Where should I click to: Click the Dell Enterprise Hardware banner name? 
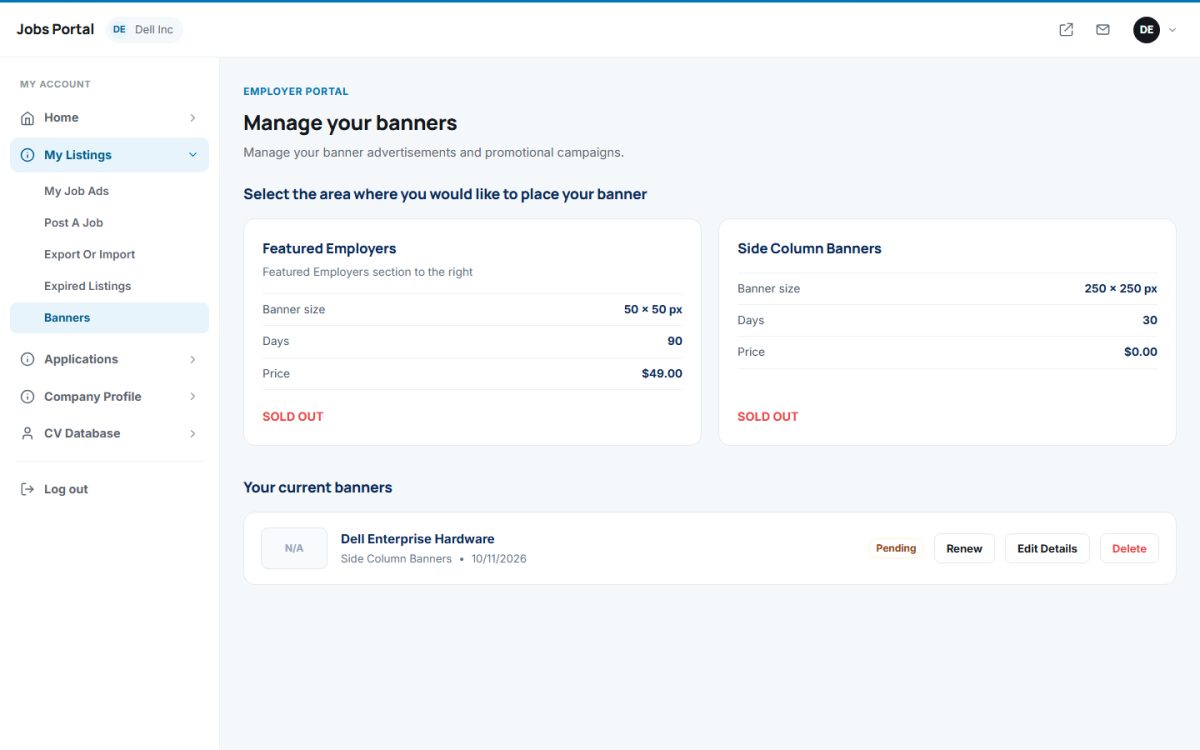coord(417,539)
